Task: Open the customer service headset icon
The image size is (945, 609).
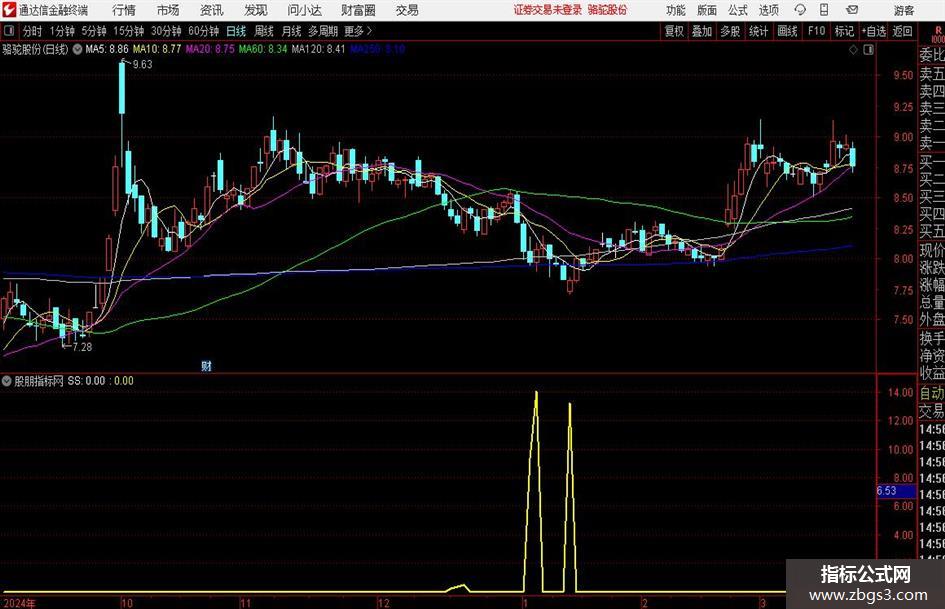Action: [800, 10]
